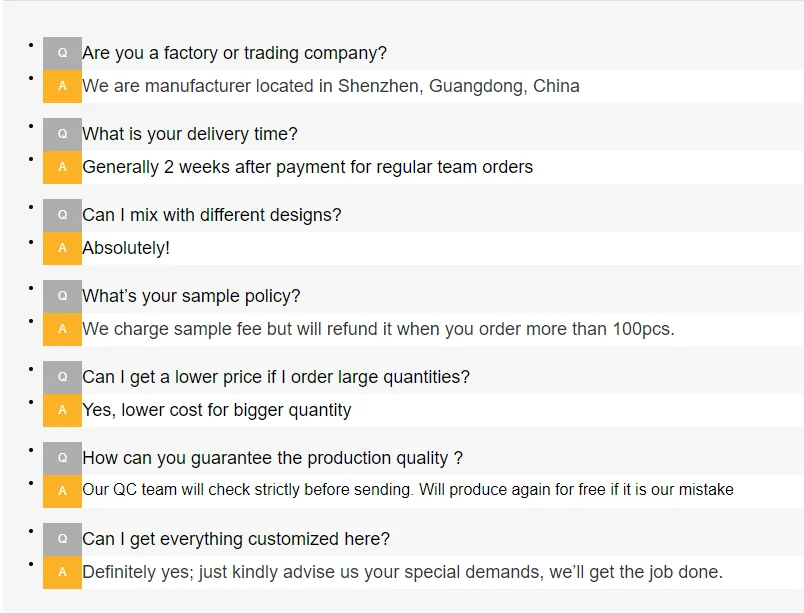Select the question 'What is your delivery time?'

coord(190,134)
